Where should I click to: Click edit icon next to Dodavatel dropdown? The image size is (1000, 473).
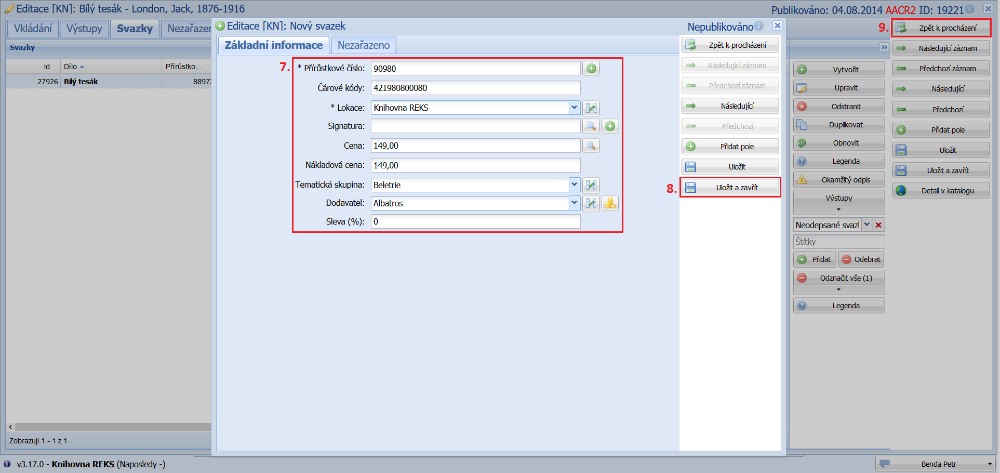pyautogui.click(x=591, y=203)
